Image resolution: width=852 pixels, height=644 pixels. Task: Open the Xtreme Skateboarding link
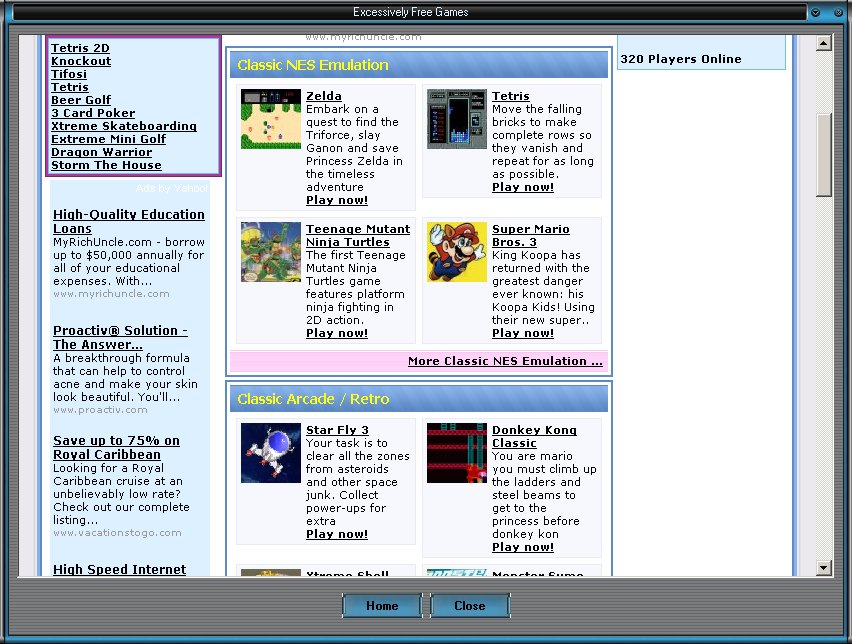coord(124,126)
